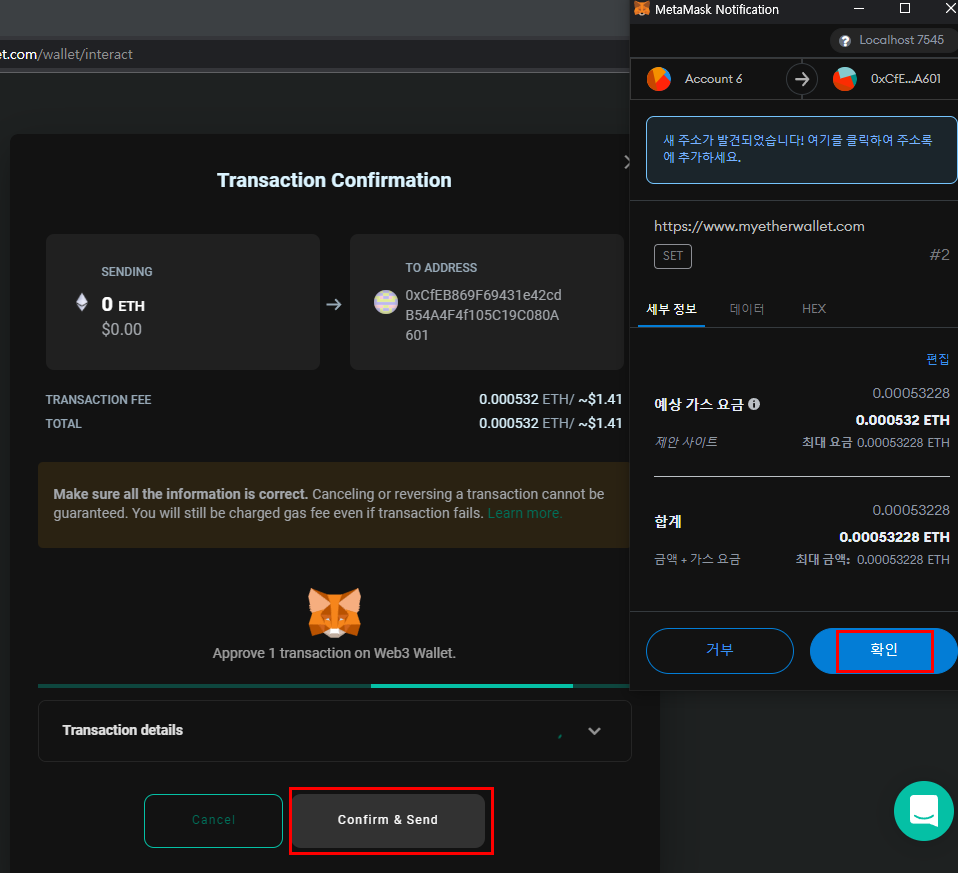Click the Confirm & Send button
Viewport: 958px width, 873px height.
(x=388, y=820)
